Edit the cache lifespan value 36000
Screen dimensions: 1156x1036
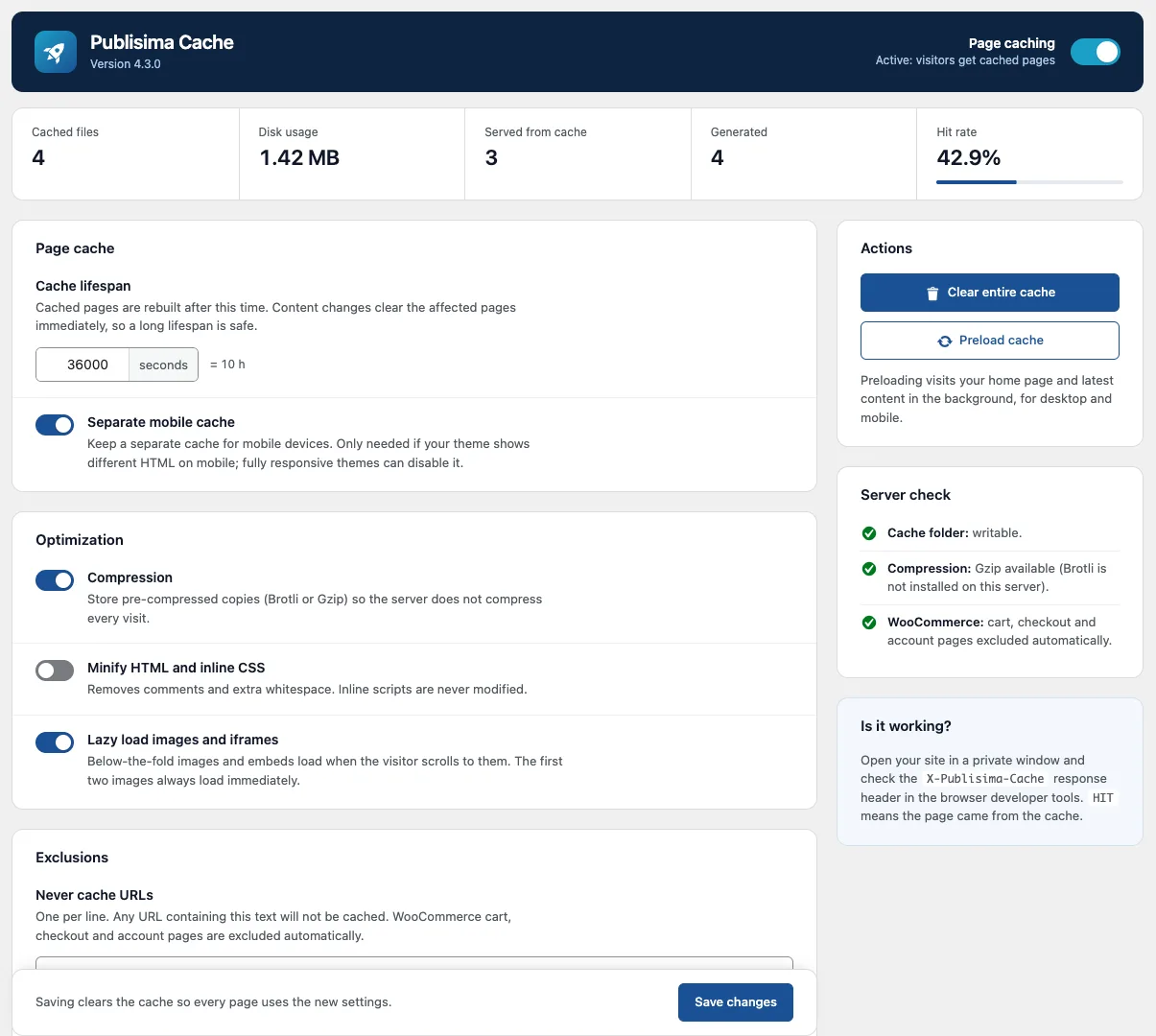pyautogui.click(x=83, y=365)
